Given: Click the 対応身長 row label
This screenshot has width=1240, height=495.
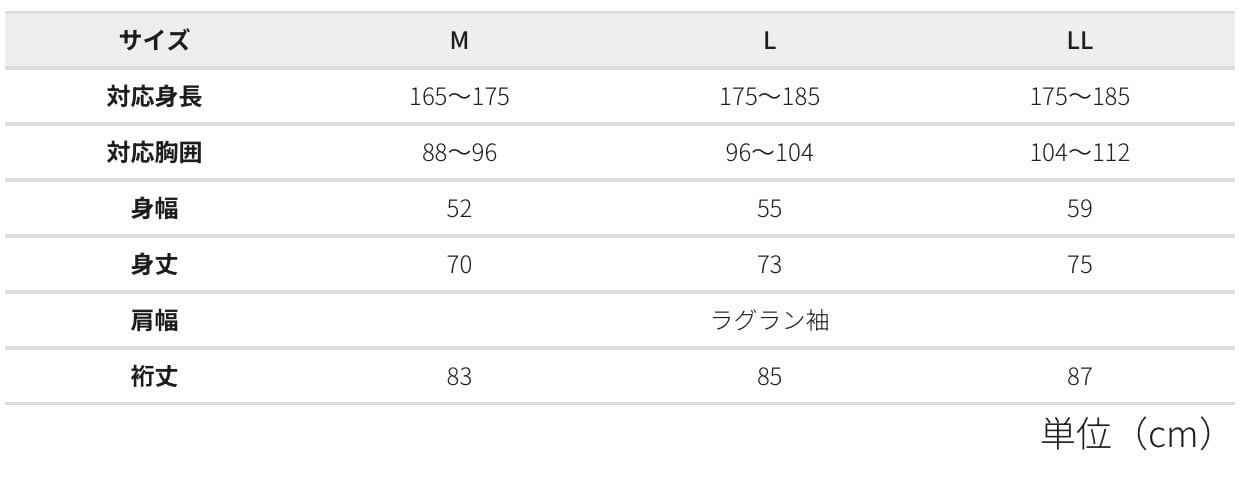Looking at the screenshot, I should 154,97.
